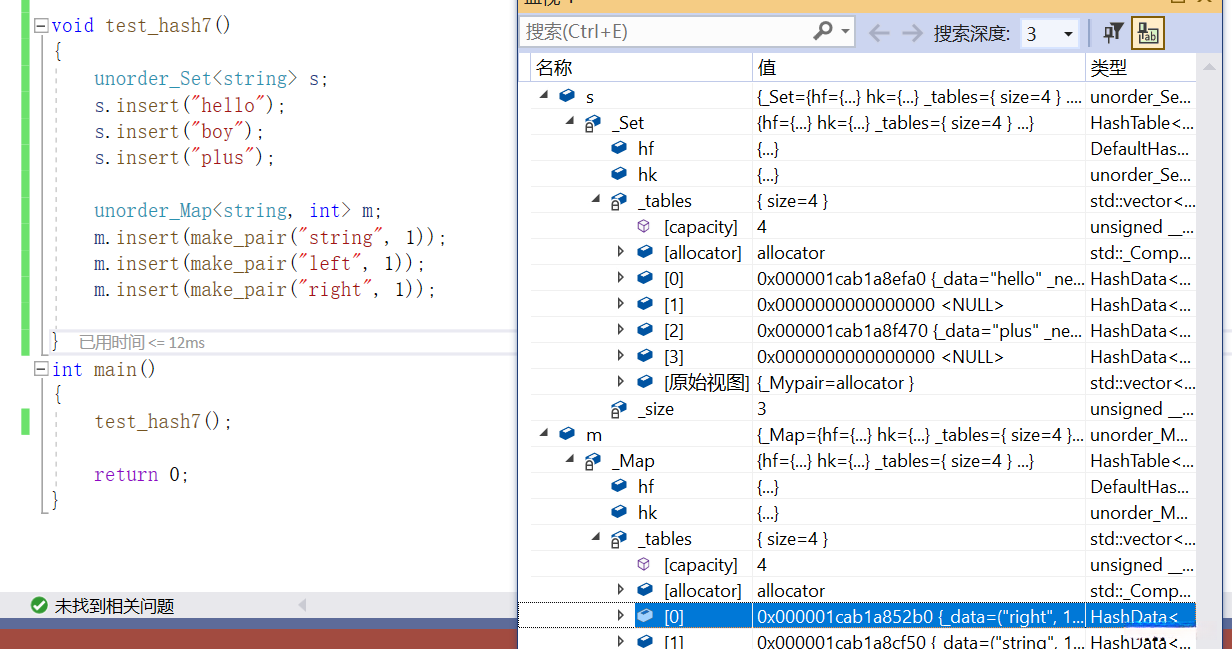This screenshot has height=649, width=1232.
Task: Expand the 原始视图 raw view node
Action: point(621,382)
